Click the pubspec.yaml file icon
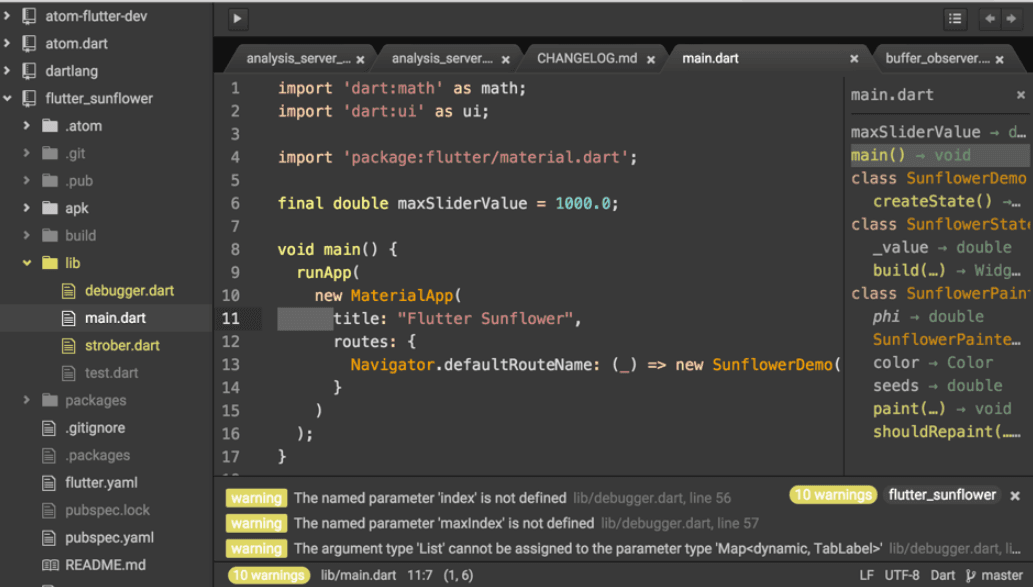Image resolution: width=1033 pixels, height=587 pixels. (x=49, y=538)
